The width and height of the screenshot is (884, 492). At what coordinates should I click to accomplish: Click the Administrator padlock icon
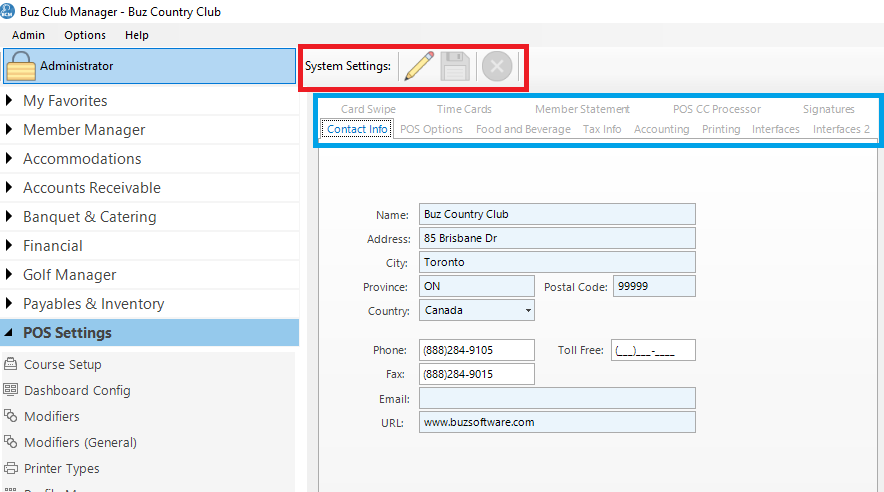(x=22, y=66)
